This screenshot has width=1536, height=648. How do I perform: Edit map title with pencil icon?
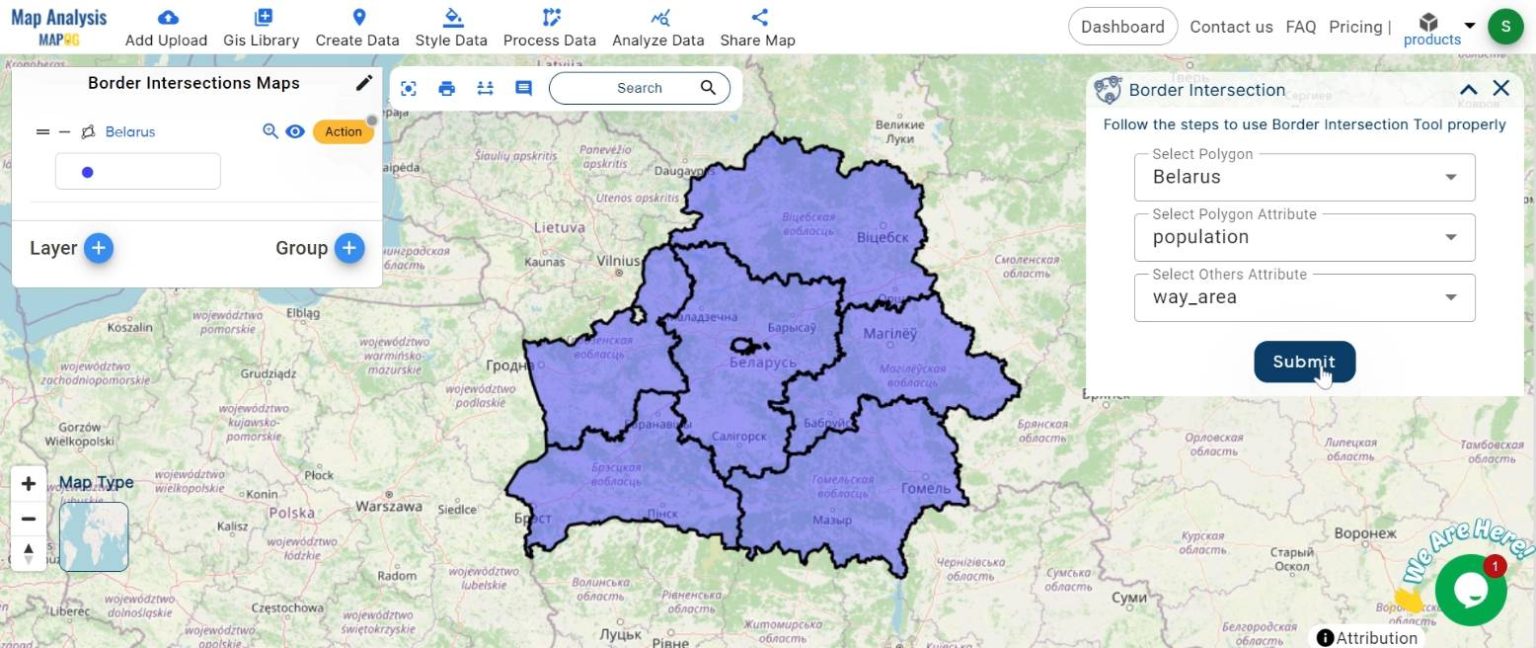tap(364, 83)
